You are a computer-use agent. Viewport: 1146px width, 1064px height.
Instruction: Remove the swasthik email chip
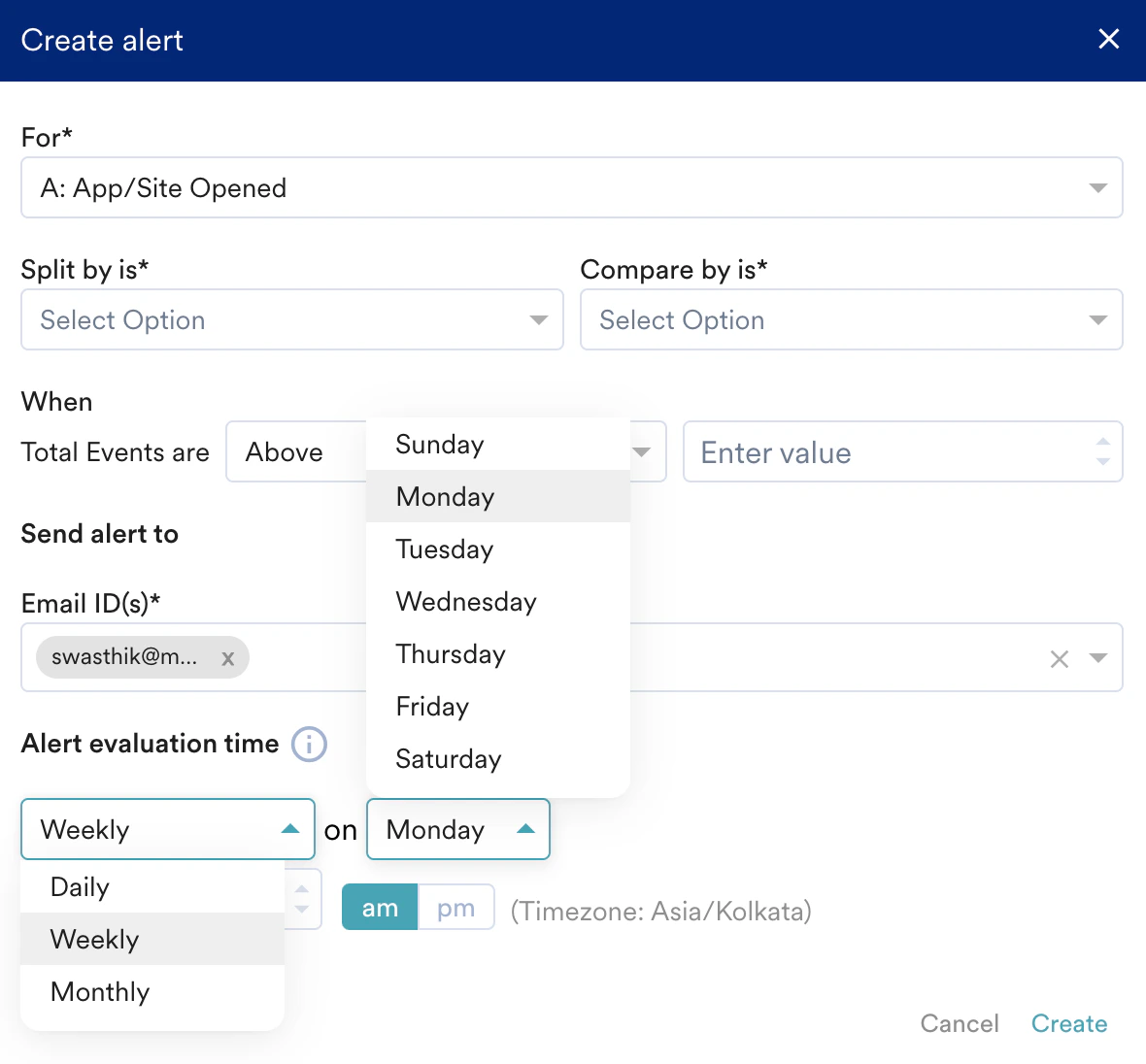228,658
